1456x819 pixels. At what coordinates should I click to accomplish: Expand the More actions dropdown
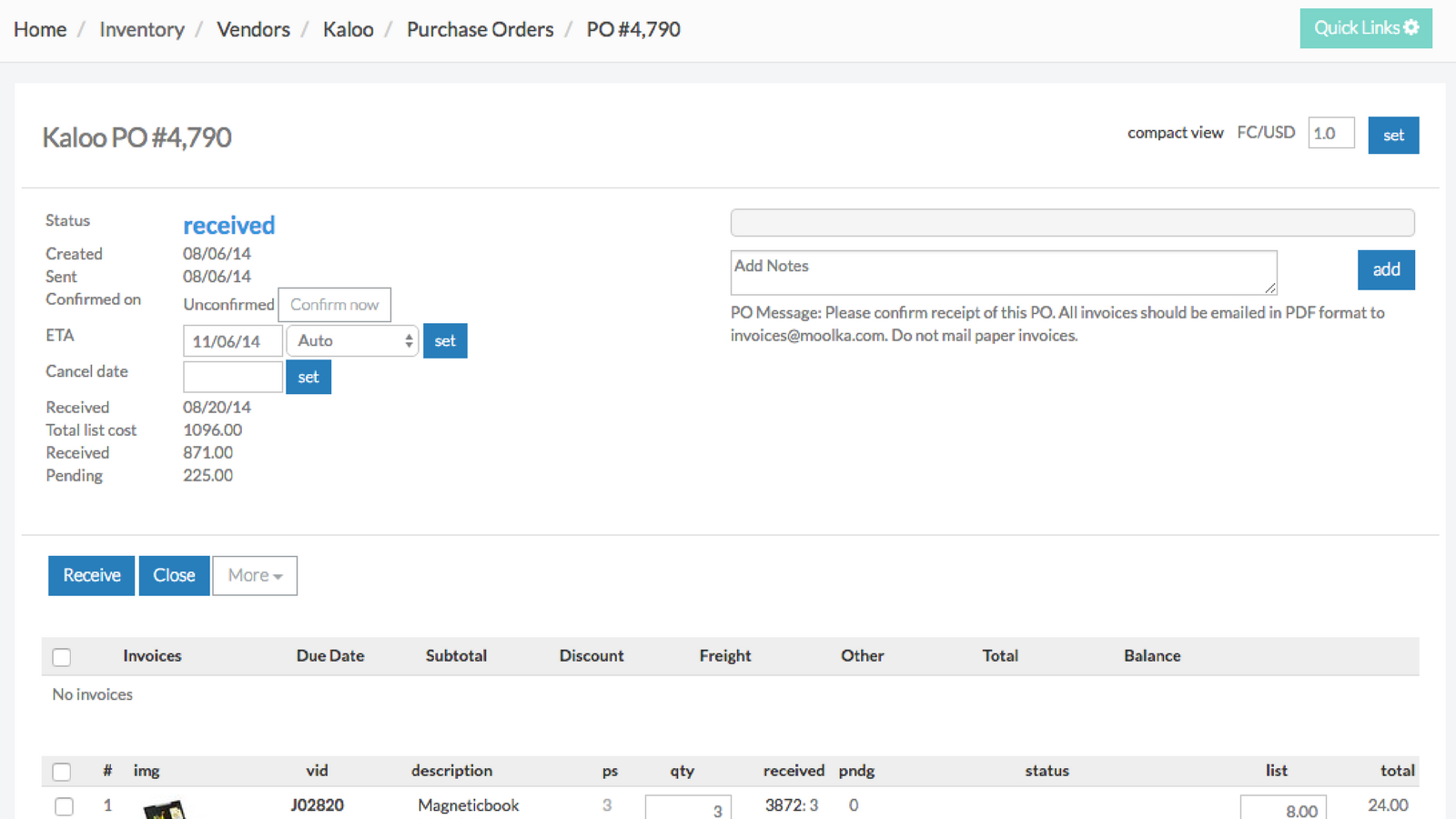click(255, 576)
